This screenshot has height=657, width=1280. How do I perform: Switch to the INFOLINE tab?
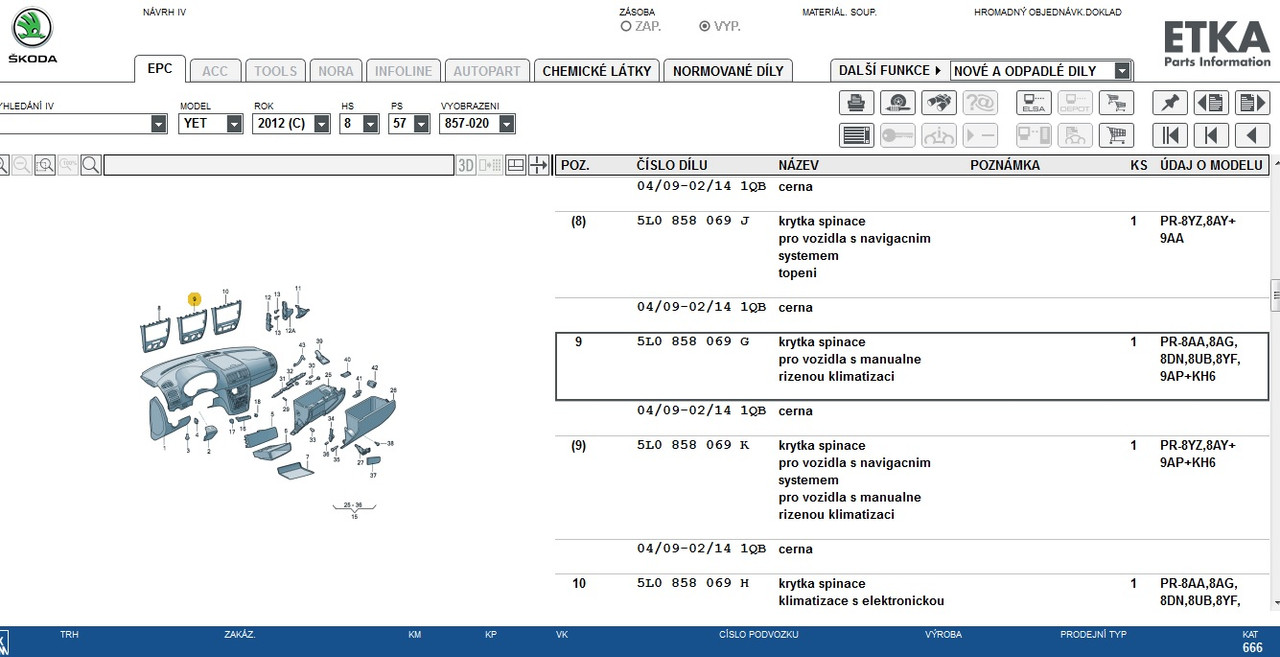pyautogui.click(x=404, y=71)
